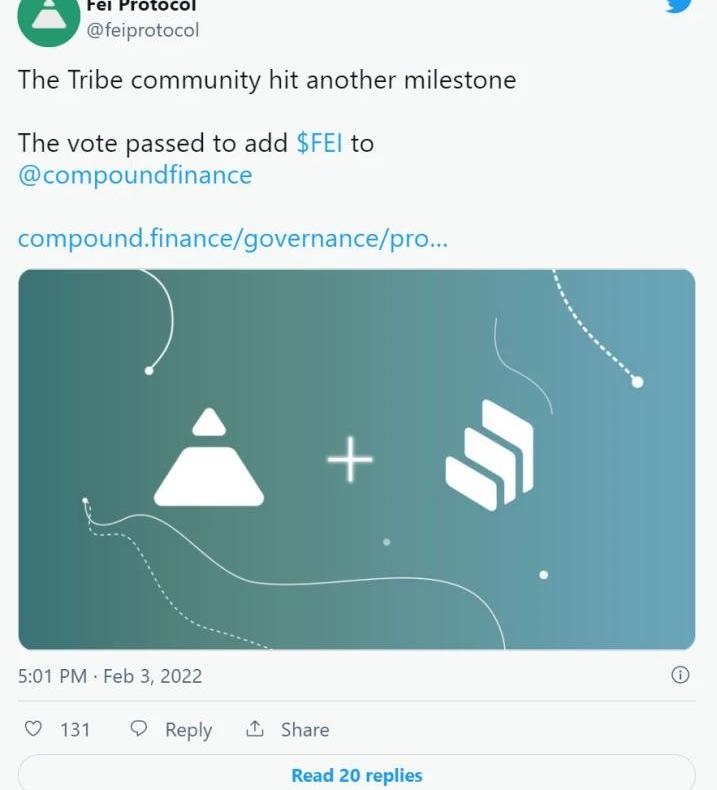717x790 pixels.
Task: Open the @feiprotocol handle
Action: point(143,30)
